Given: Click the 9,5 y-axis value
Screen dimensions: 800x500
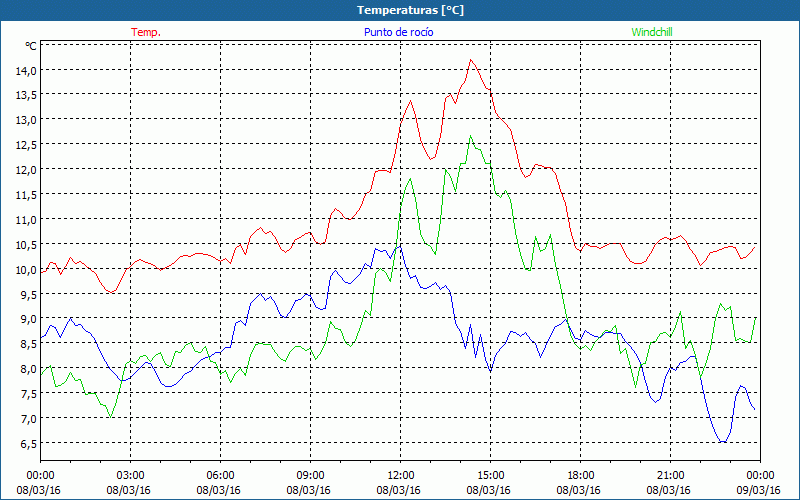Looking at the screenshot, I should coord(29,294).
